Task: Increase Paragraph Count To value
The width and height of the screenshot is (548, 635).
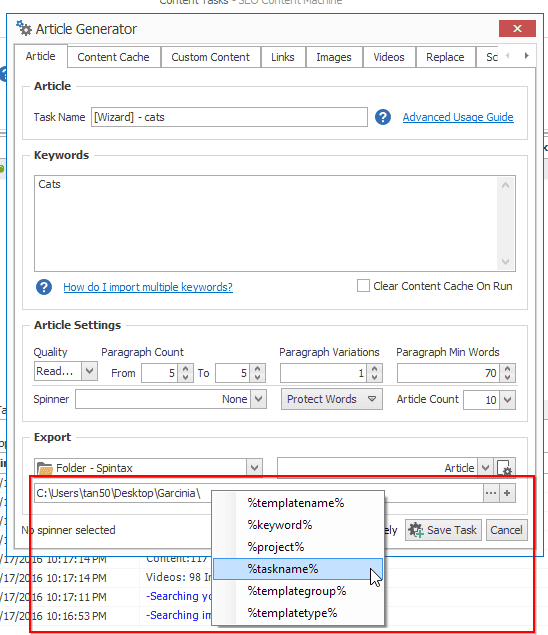Action: pos(258,369)
